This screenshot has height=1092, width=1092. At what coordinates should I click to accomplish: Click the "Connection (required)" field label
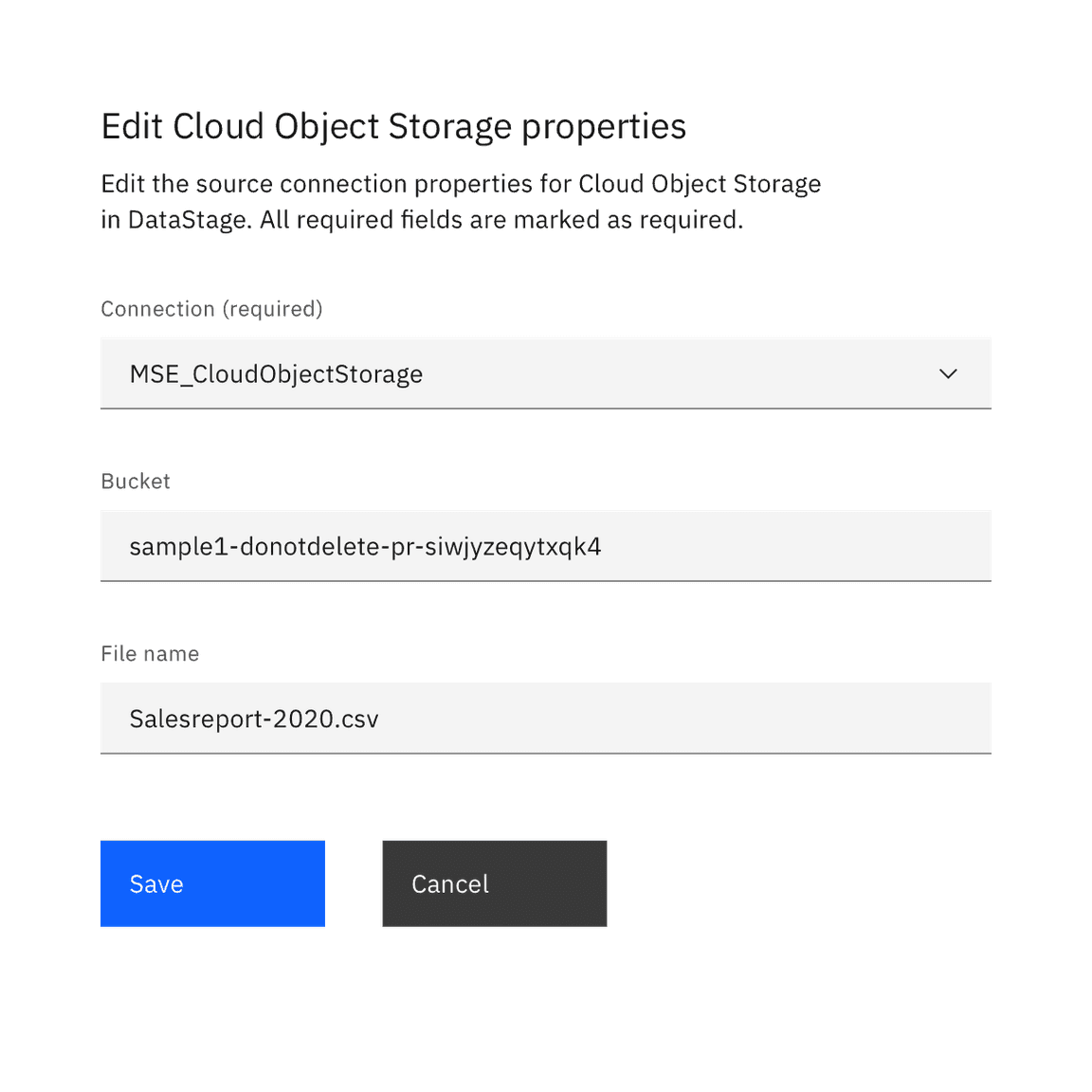pyautogui.click(x=211, y=309)
